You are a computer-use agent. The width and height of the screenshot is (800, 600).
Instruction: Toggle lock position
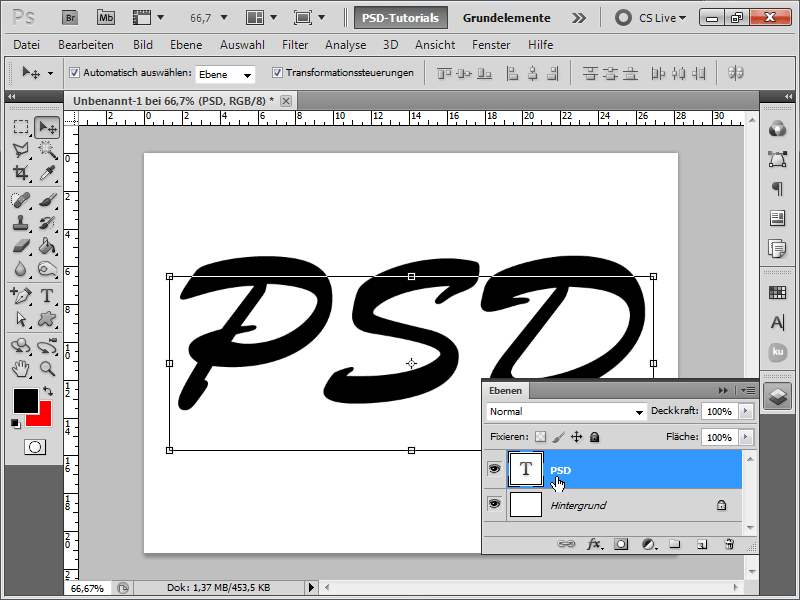pos(577,437)
